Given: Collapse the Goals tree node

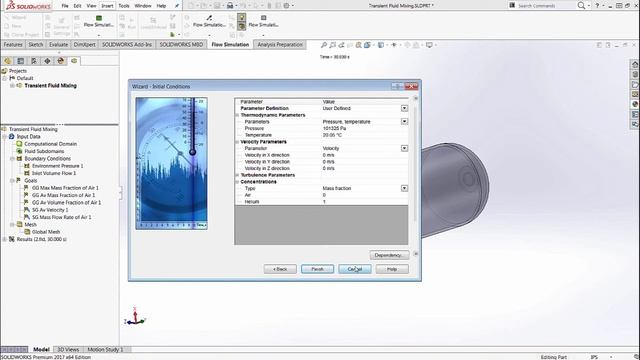Looking at the screenshot, I should pyautogui.click(x=12, y=180).
